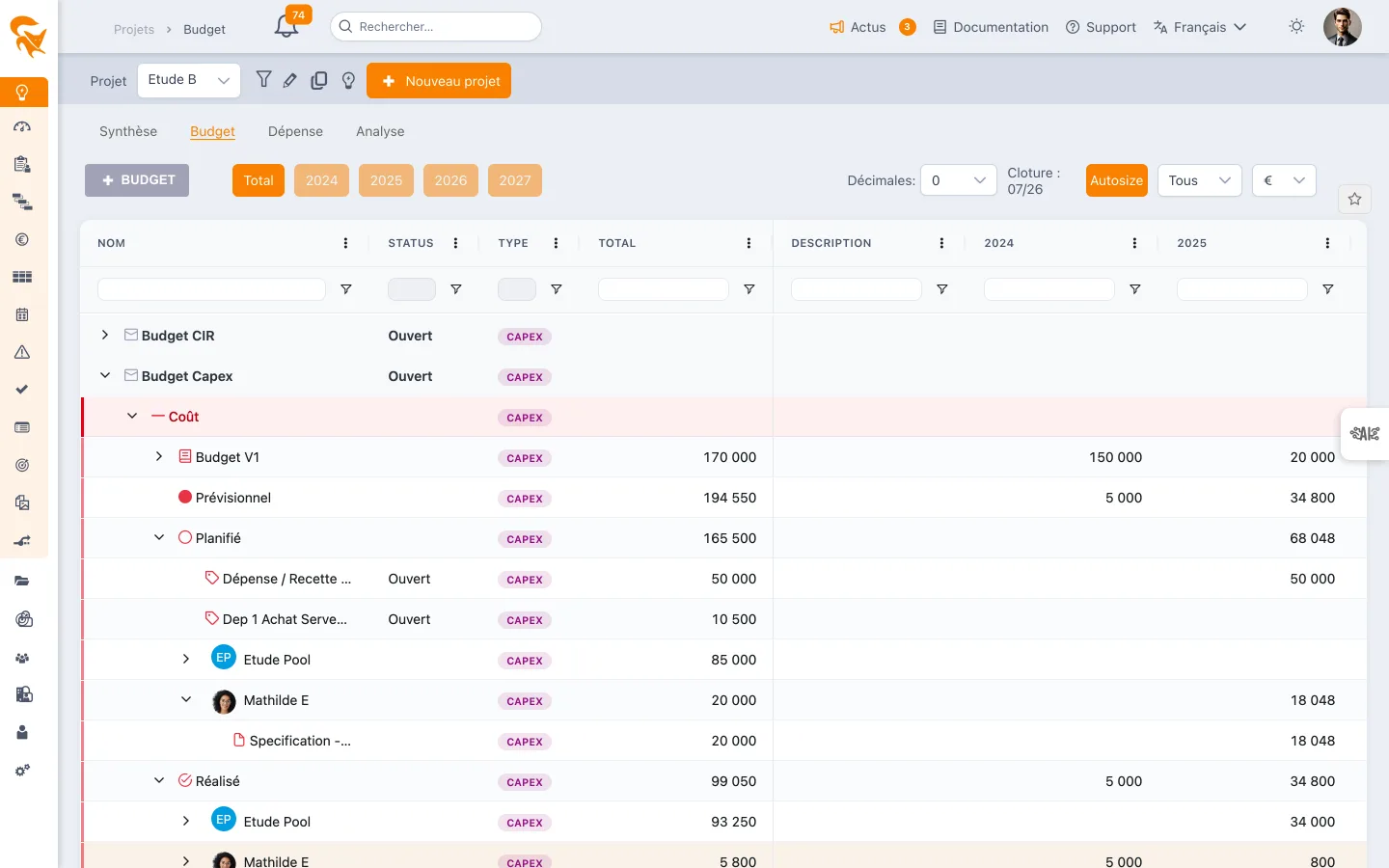Select the Budget tab

(212, 131)
